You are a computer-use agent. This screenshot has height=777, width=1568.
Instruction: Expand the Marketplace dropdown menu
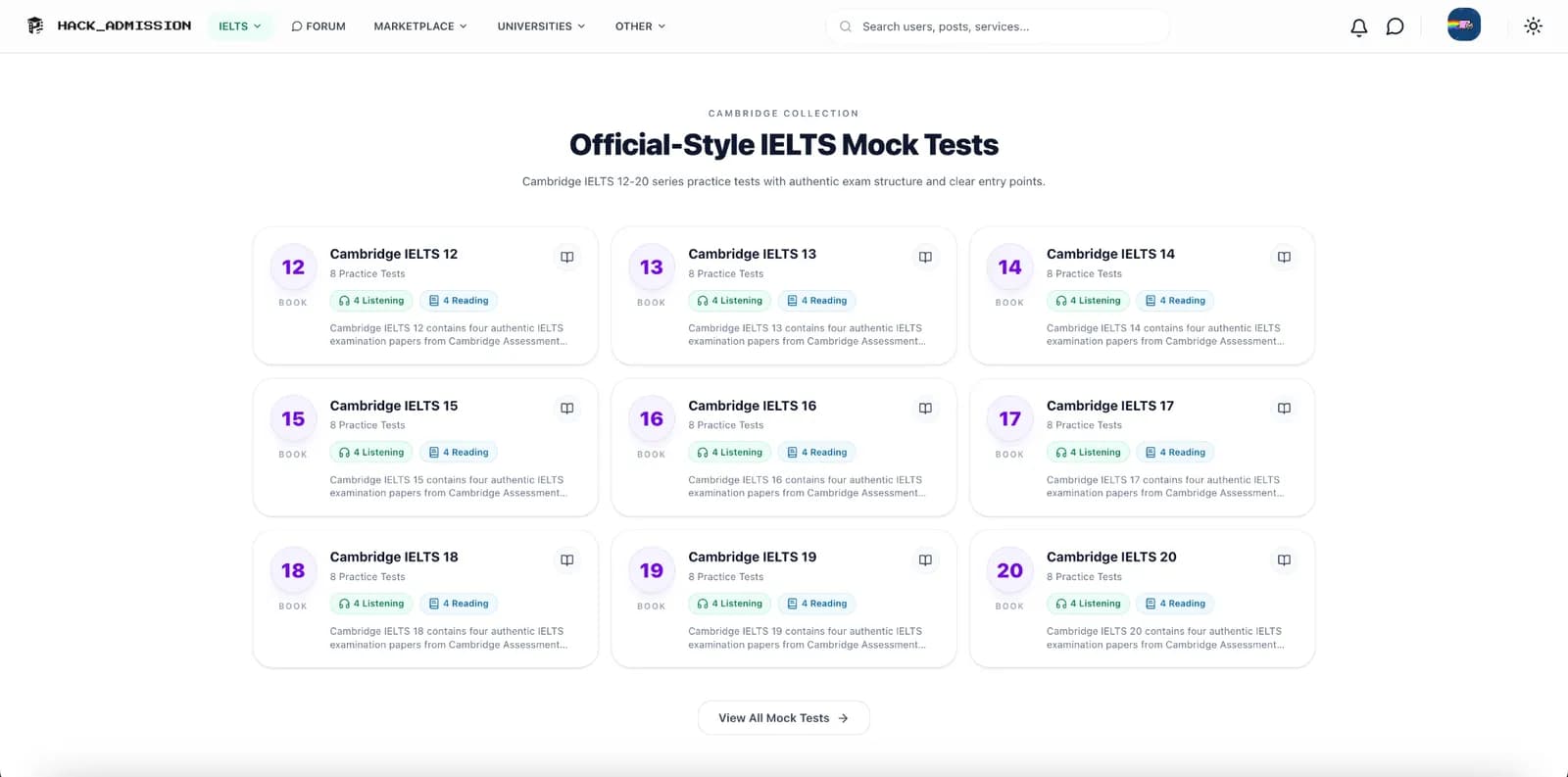420,26
